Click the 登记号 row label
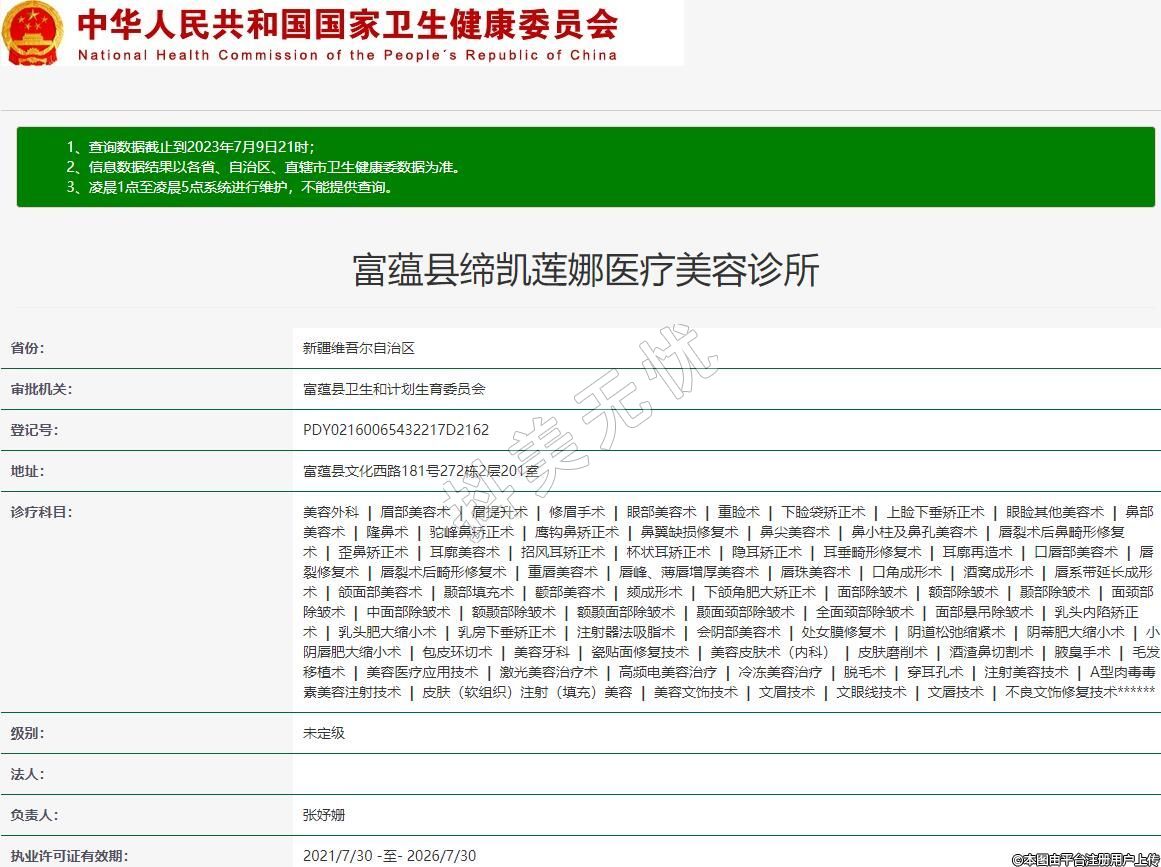 pos(34,430)
